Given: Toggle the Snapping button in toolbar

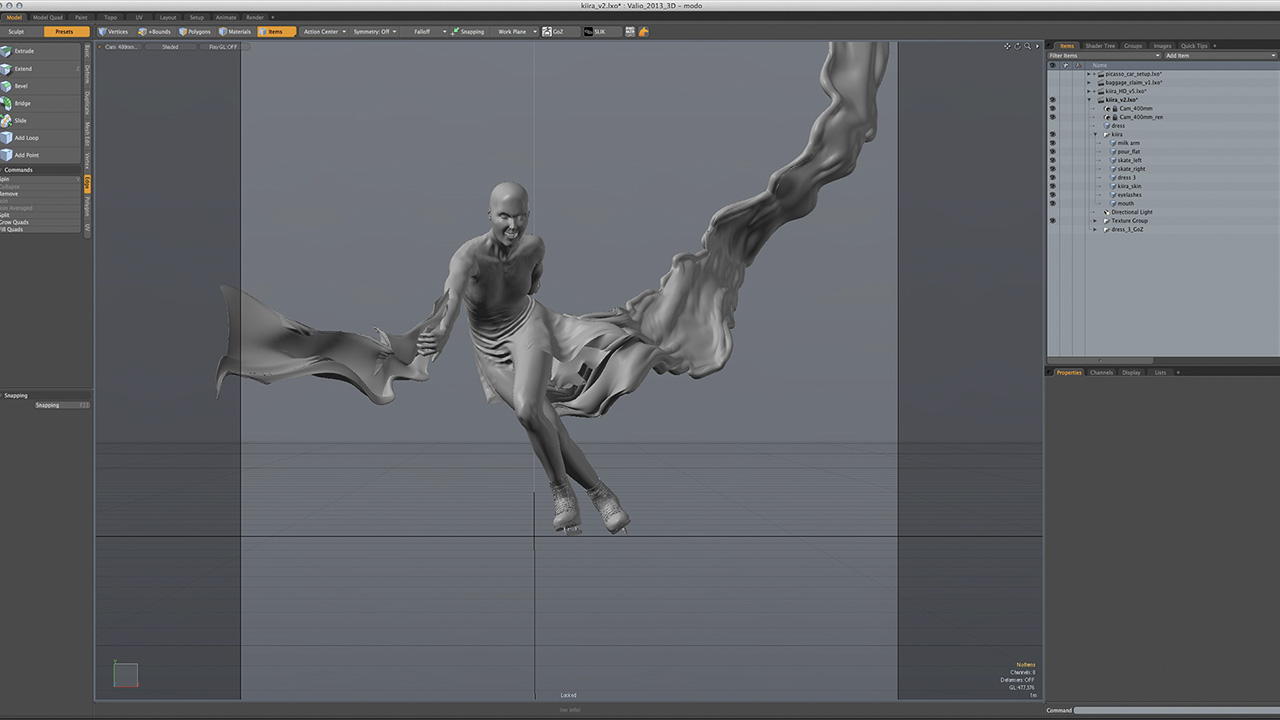Looking at the screenshot, I should pos(468,31).
